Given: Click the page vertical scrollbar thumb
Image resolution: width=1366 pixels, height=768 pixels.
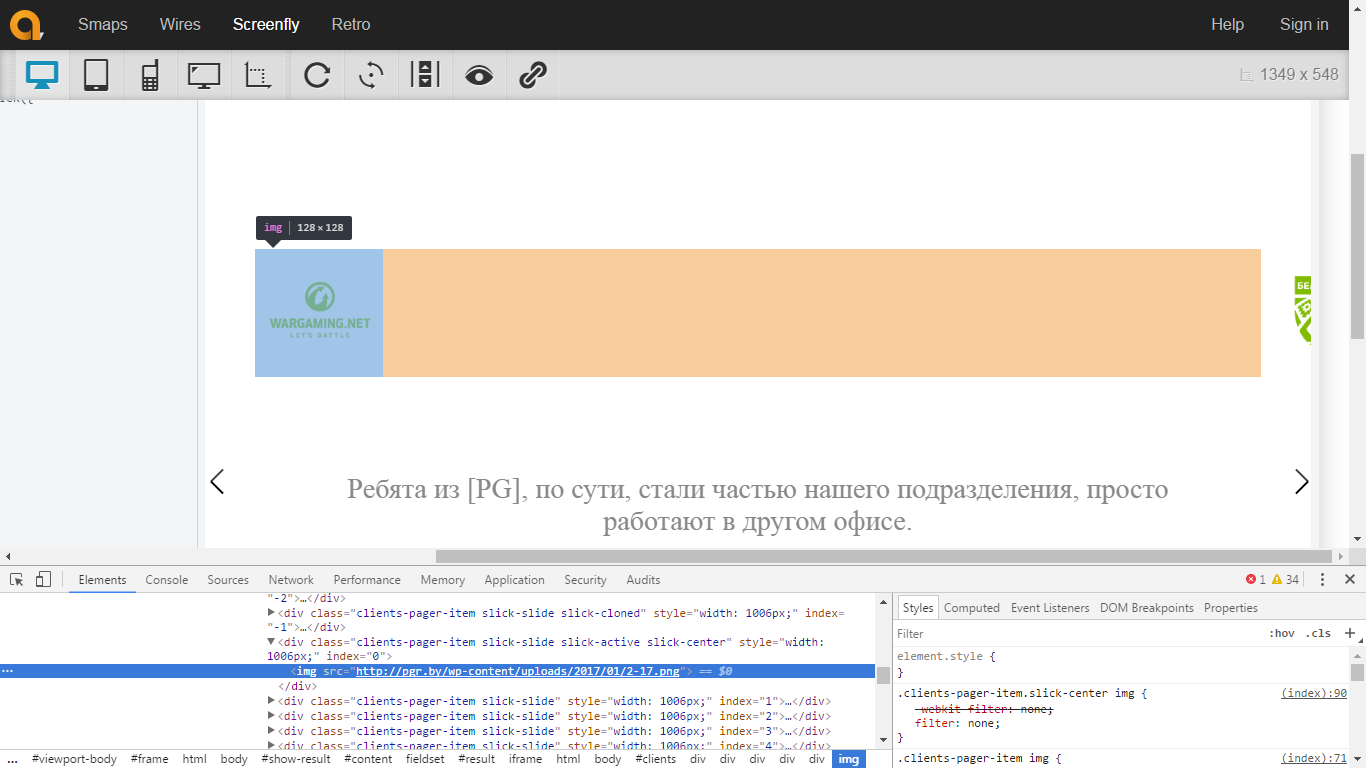Looking at the screenshot, I should 1357,245.
